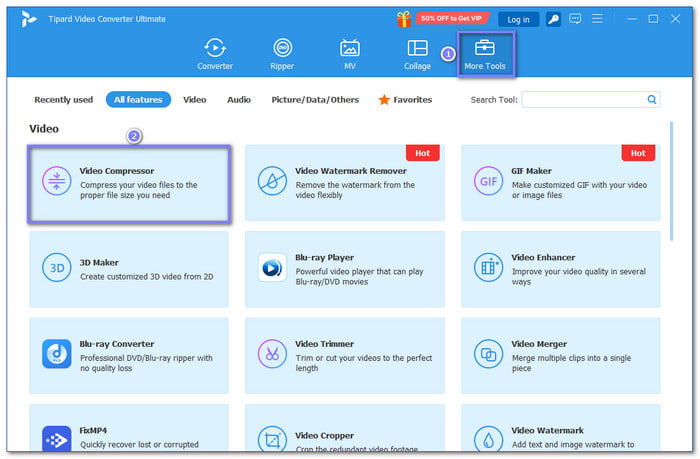700x459 pixels.
Task: Go to the Ripper tab
Action: click(282, 54)
